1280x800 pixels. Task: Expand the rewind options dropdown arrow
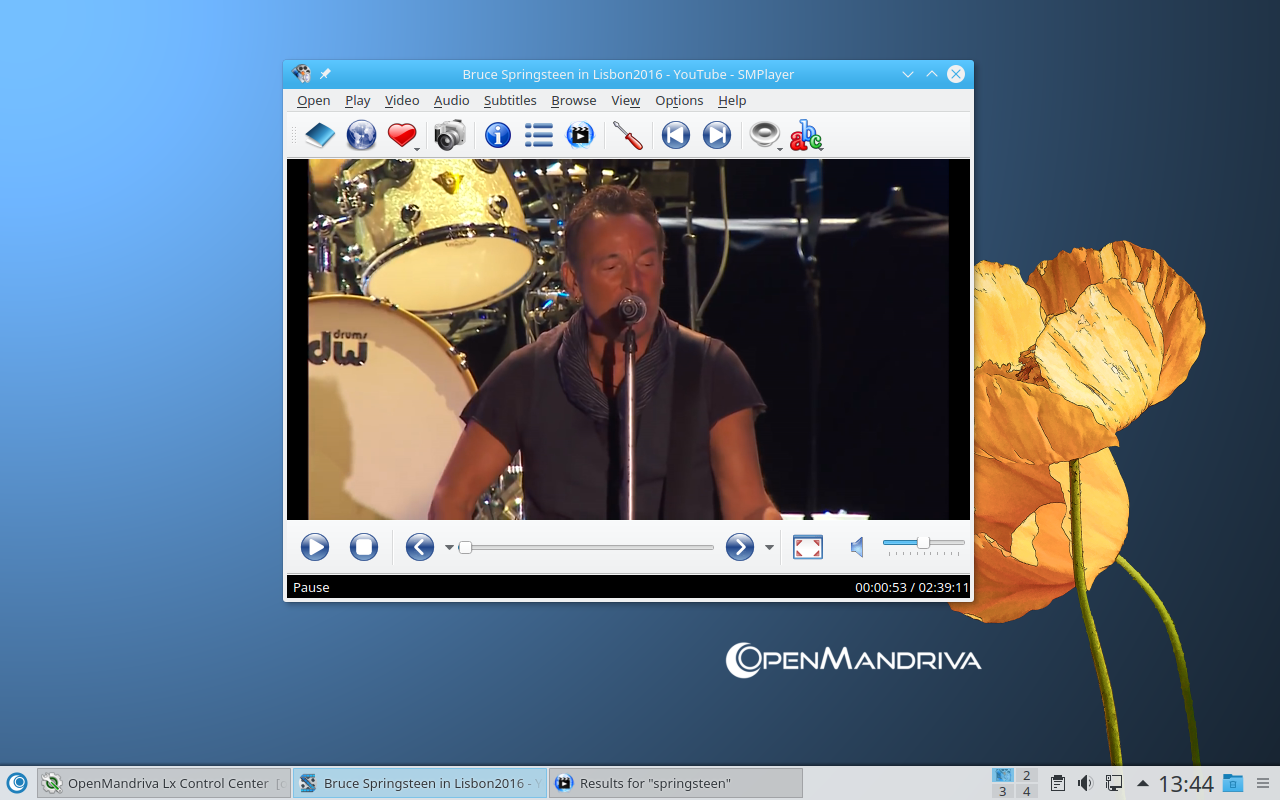click(449, 547)
